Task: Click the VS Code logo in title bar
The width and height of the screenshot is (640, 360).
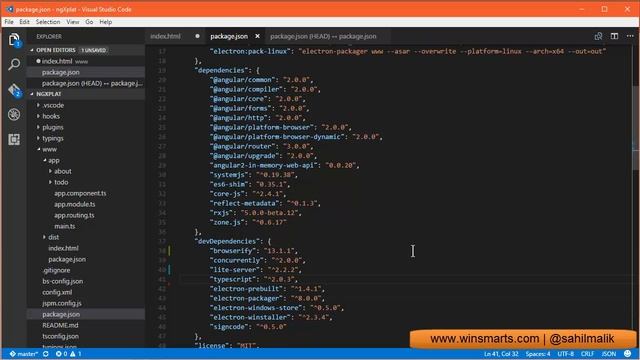Action: coord(9,9)
